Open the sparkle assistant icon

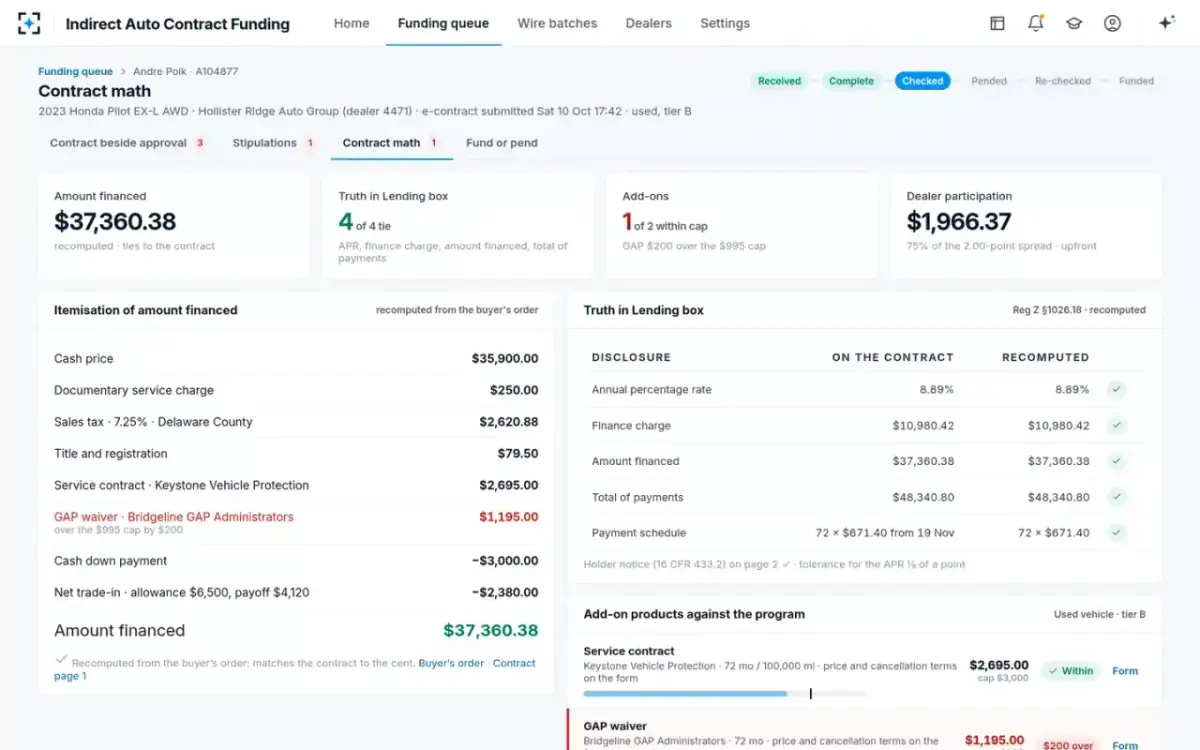[1166, 23]
